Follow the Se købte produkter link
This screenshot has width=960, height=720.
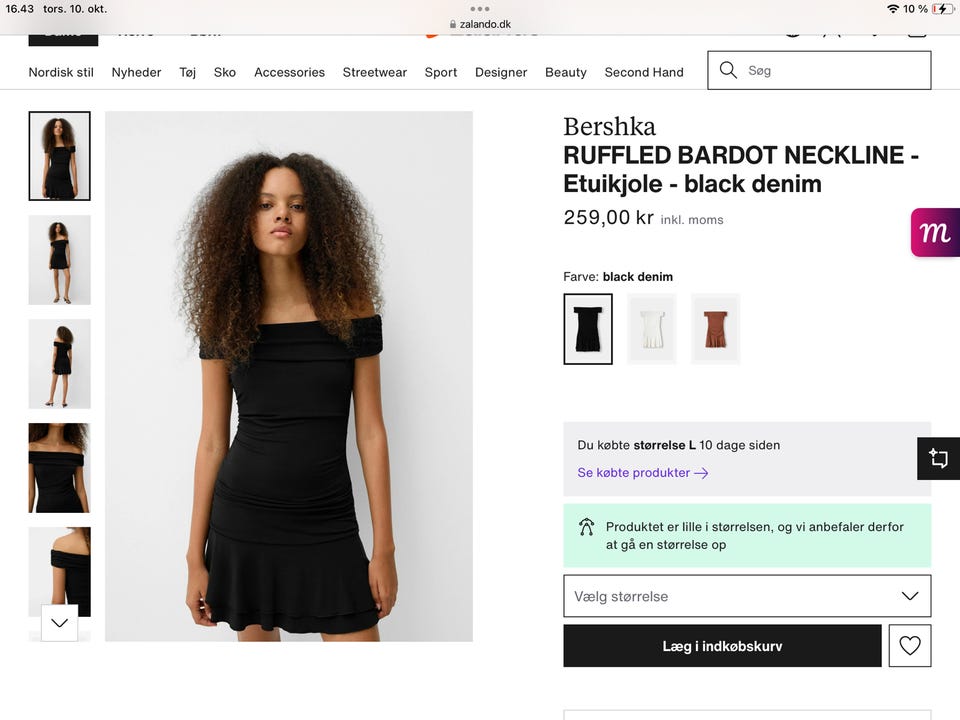point(634,473)
